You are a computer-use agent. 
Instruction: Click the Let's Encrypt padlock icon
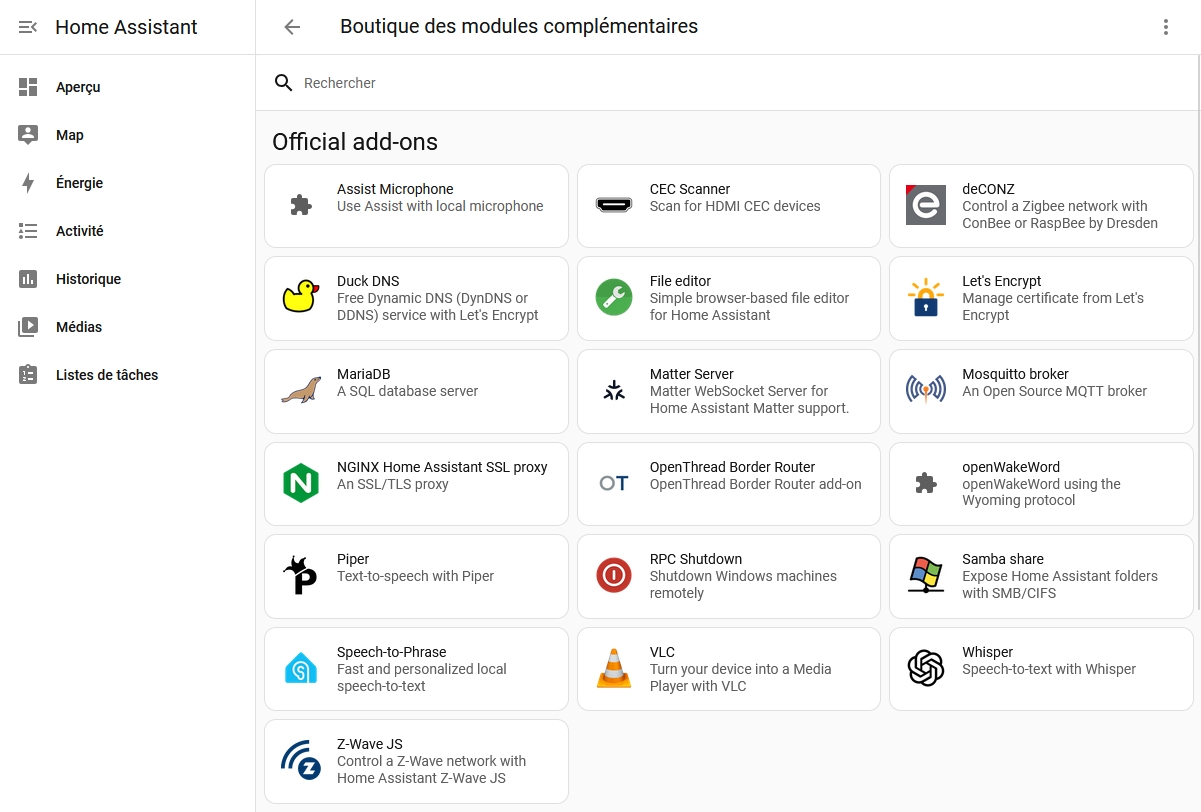926,297
